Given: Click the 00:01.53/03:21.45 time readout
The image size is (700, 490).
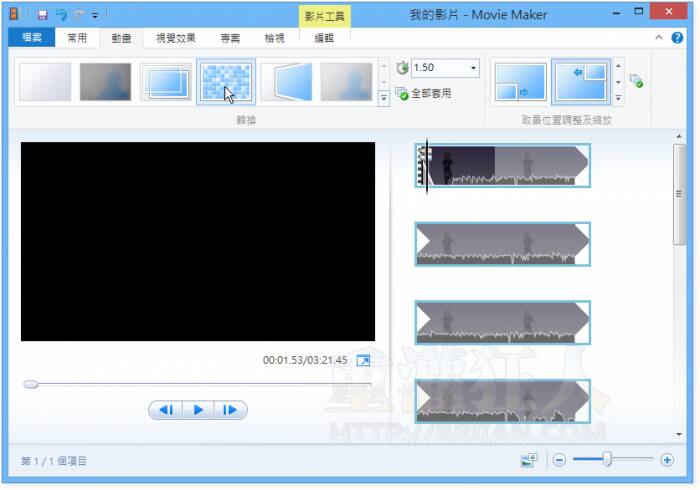Looking at the screenshot, I should click(305, 360).
